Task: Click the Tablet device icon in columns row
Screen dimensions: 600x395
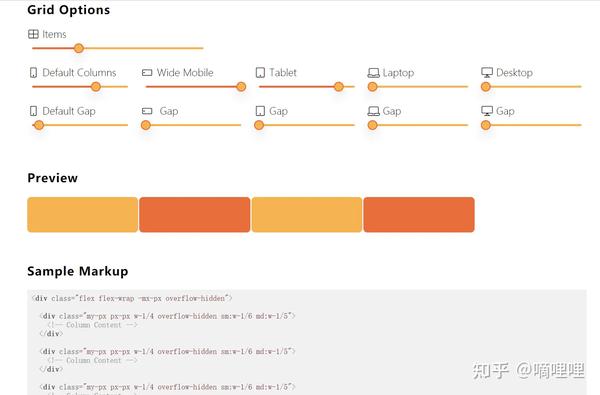Action: tap(260, 73)
